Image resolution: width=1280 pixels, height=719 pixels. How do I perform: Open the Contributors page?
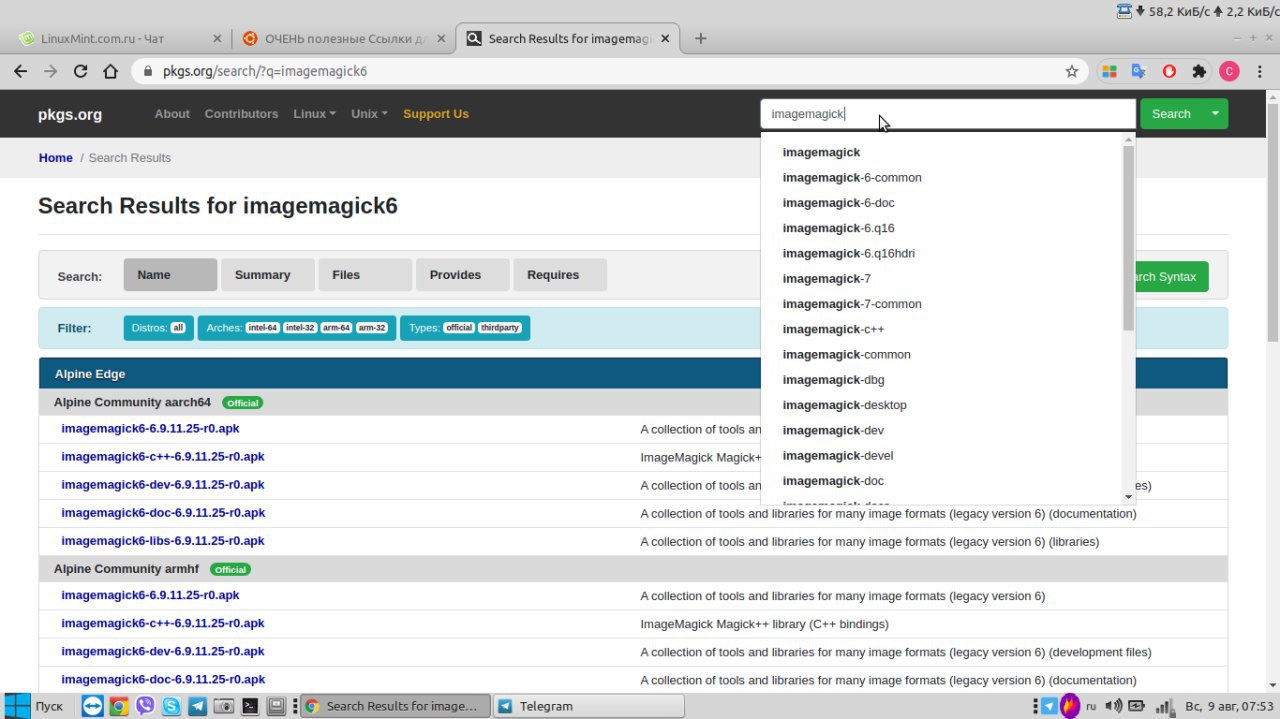[241, 114]
